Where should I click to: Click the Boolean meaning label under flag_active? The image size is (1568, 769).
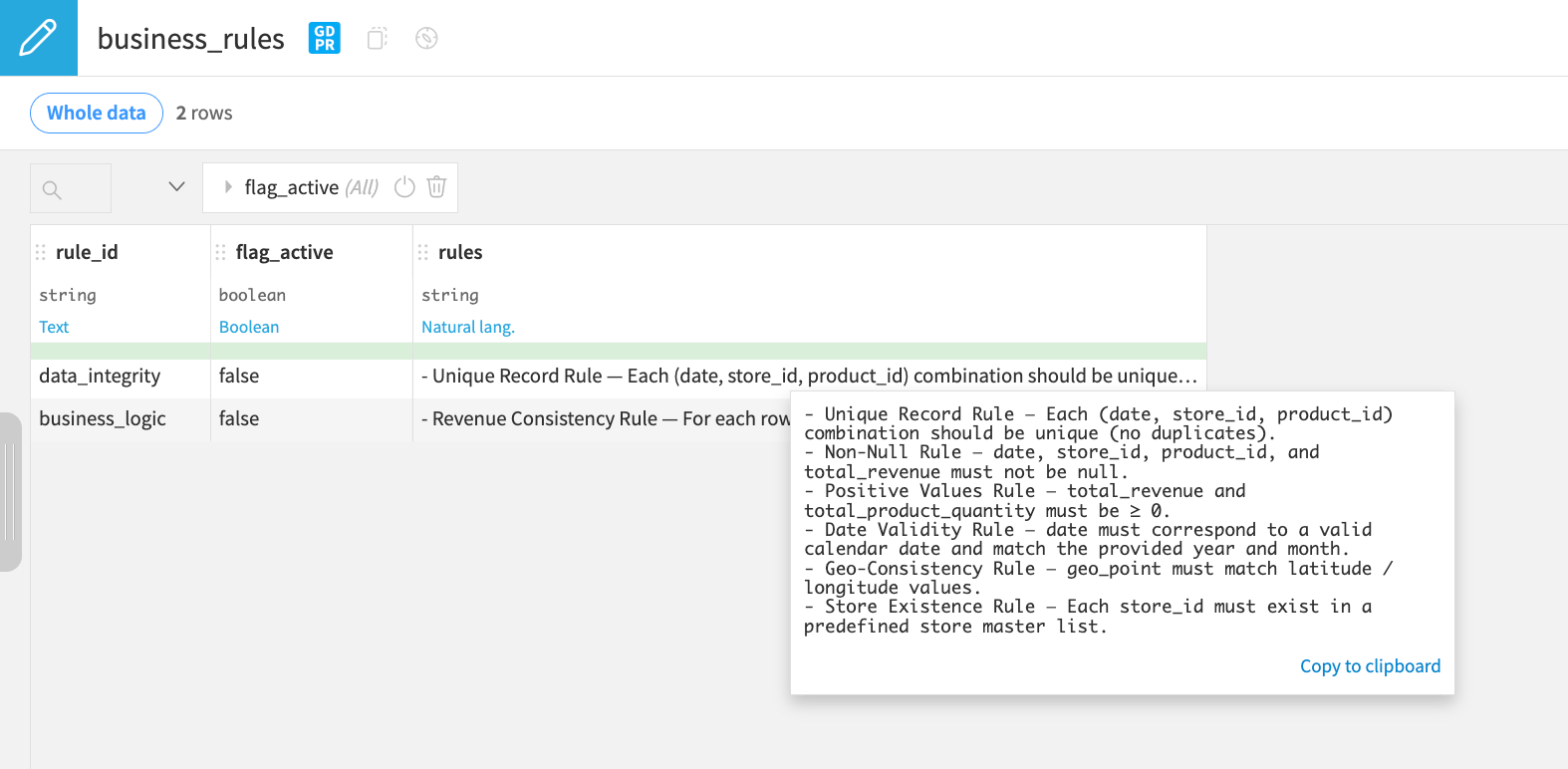coord(248,327)
